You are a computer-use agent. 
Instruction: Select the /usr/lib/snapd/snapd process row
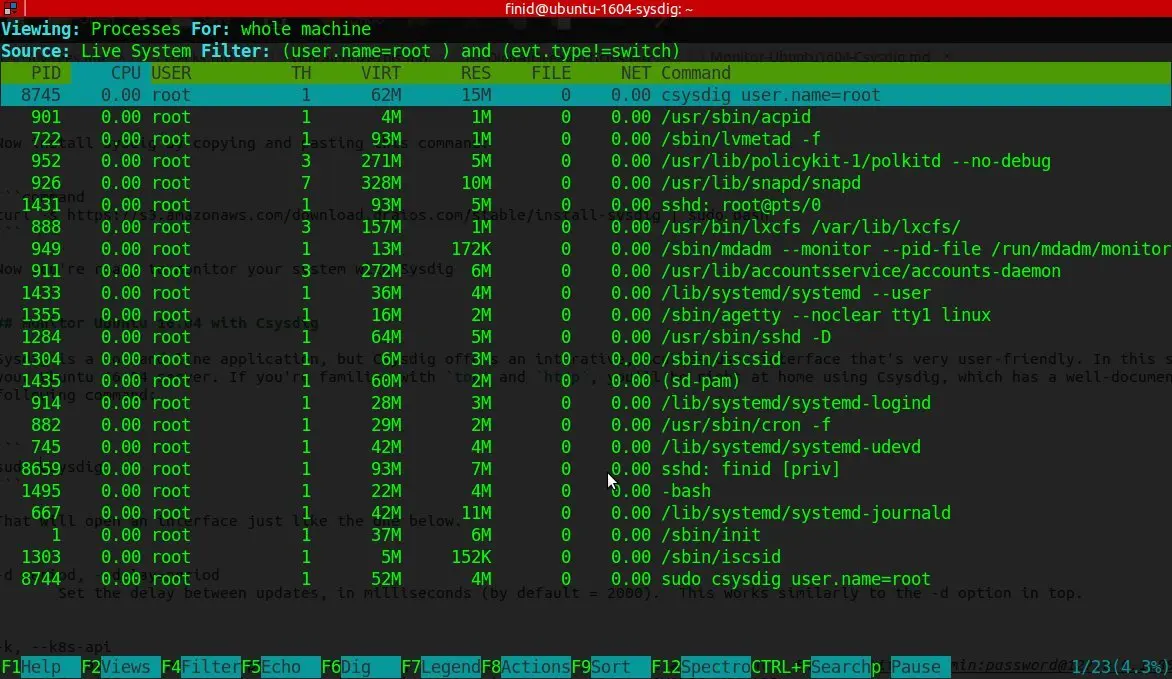[x=586, y=183]
